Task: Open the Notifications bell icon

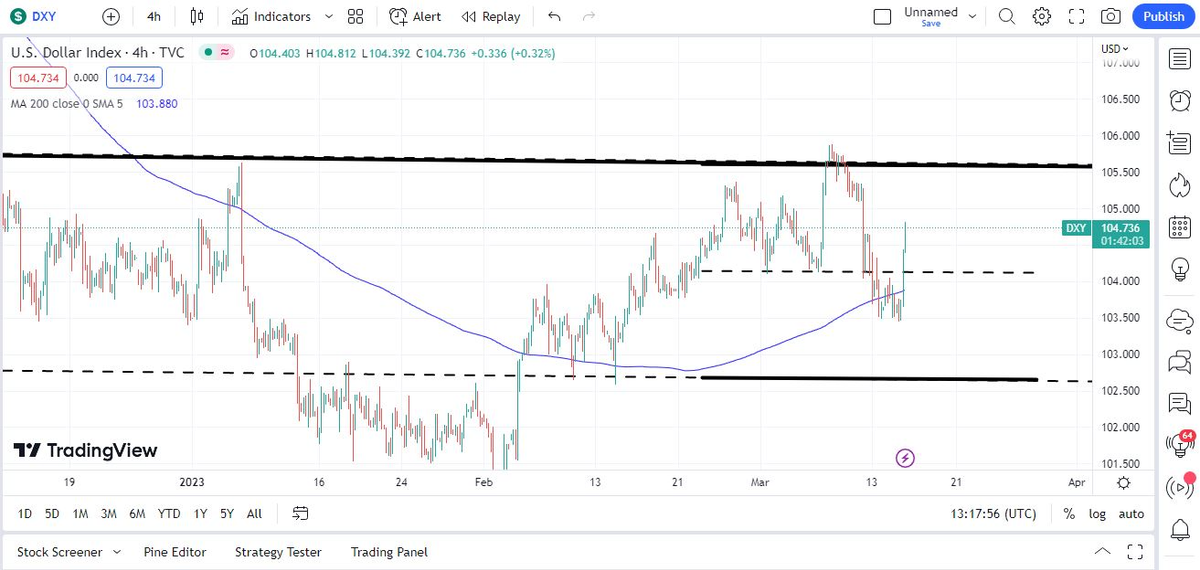Action: 1180,528
